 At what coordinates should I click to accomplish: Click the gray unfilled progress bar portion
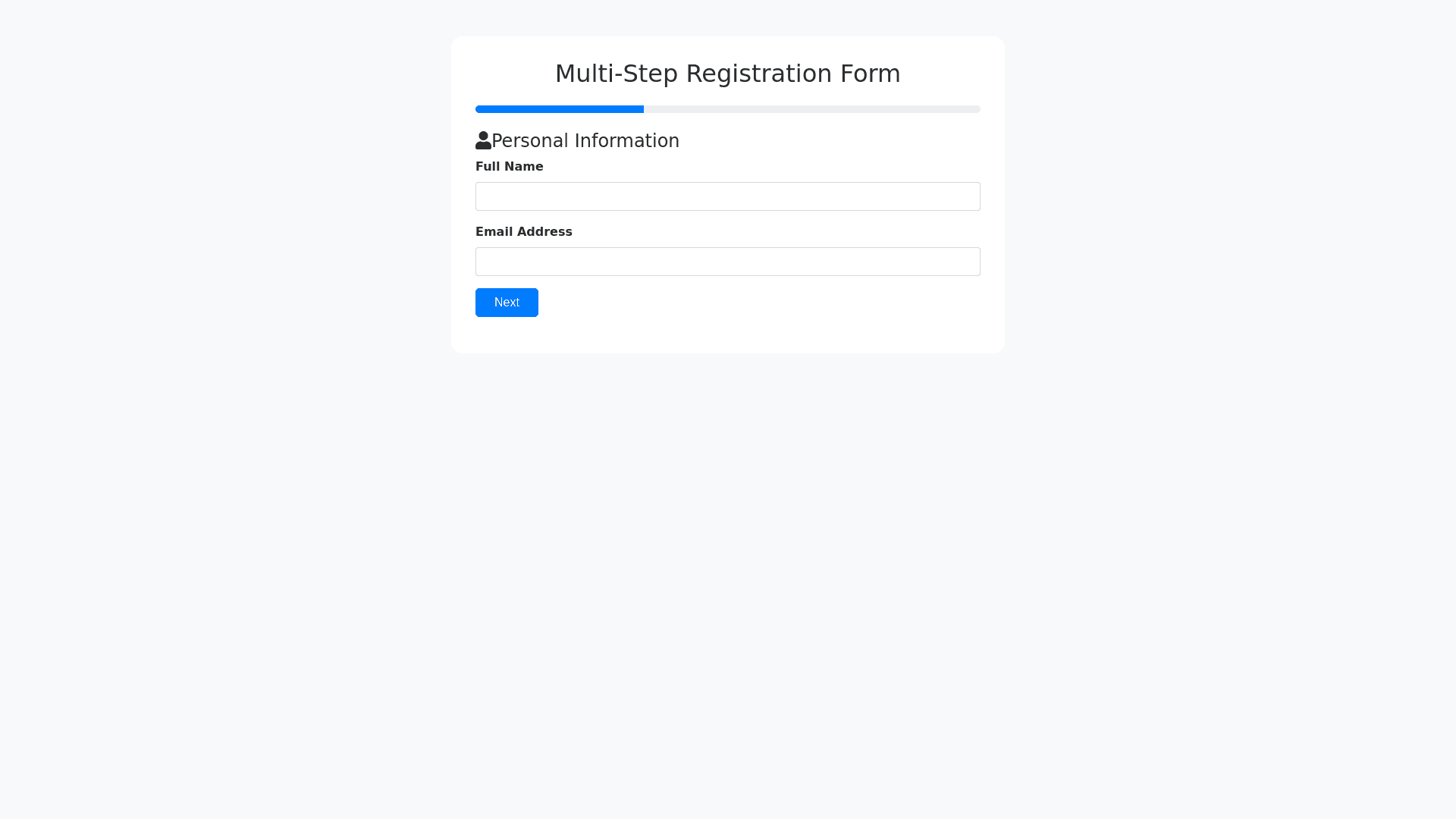(x=811, y=109)
